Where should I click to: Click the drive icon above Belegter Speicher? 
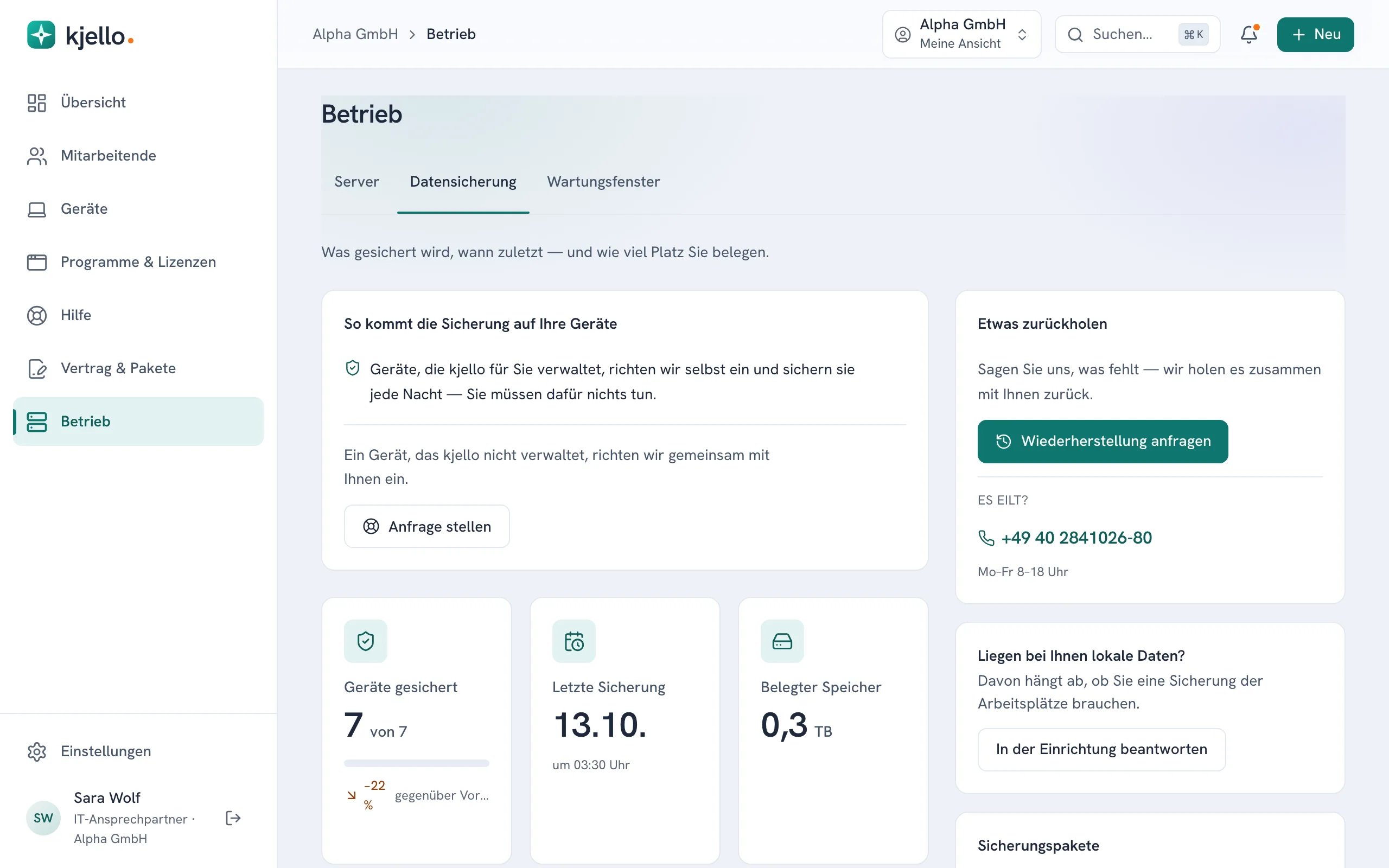(x=782, y=641)
